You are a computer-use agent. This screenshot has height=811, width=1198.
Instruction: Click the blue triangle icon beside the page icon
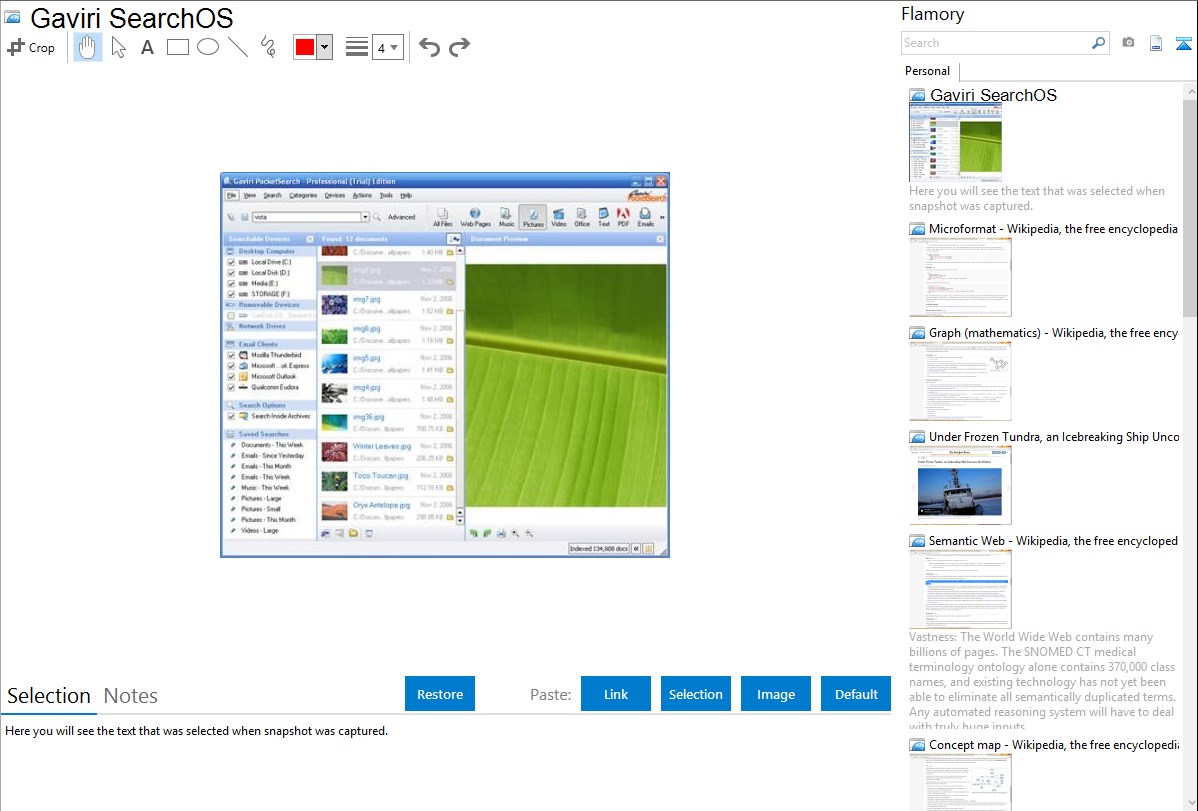point(1183,43)
